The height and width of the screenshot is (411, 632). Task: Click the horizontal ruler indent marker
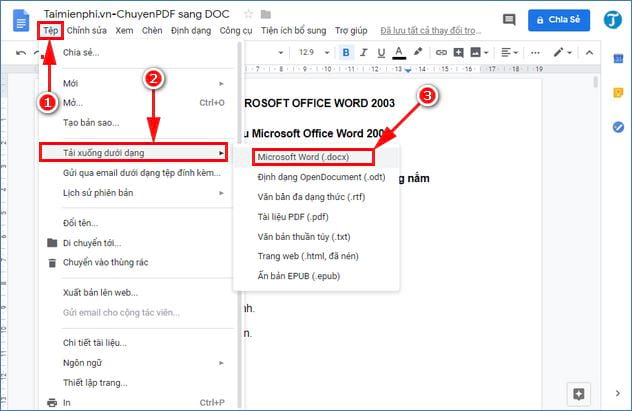click(x=408, y=70)
